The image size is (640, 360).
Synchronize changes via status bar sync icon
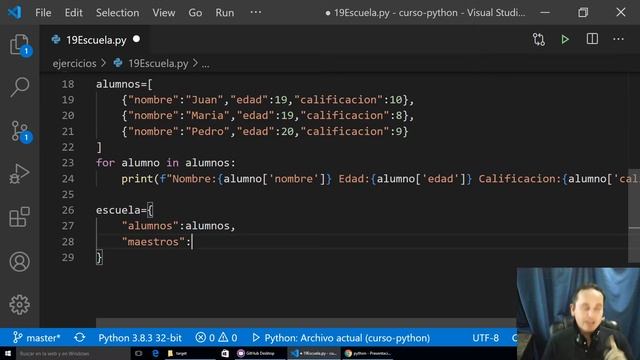click(80, 338)
